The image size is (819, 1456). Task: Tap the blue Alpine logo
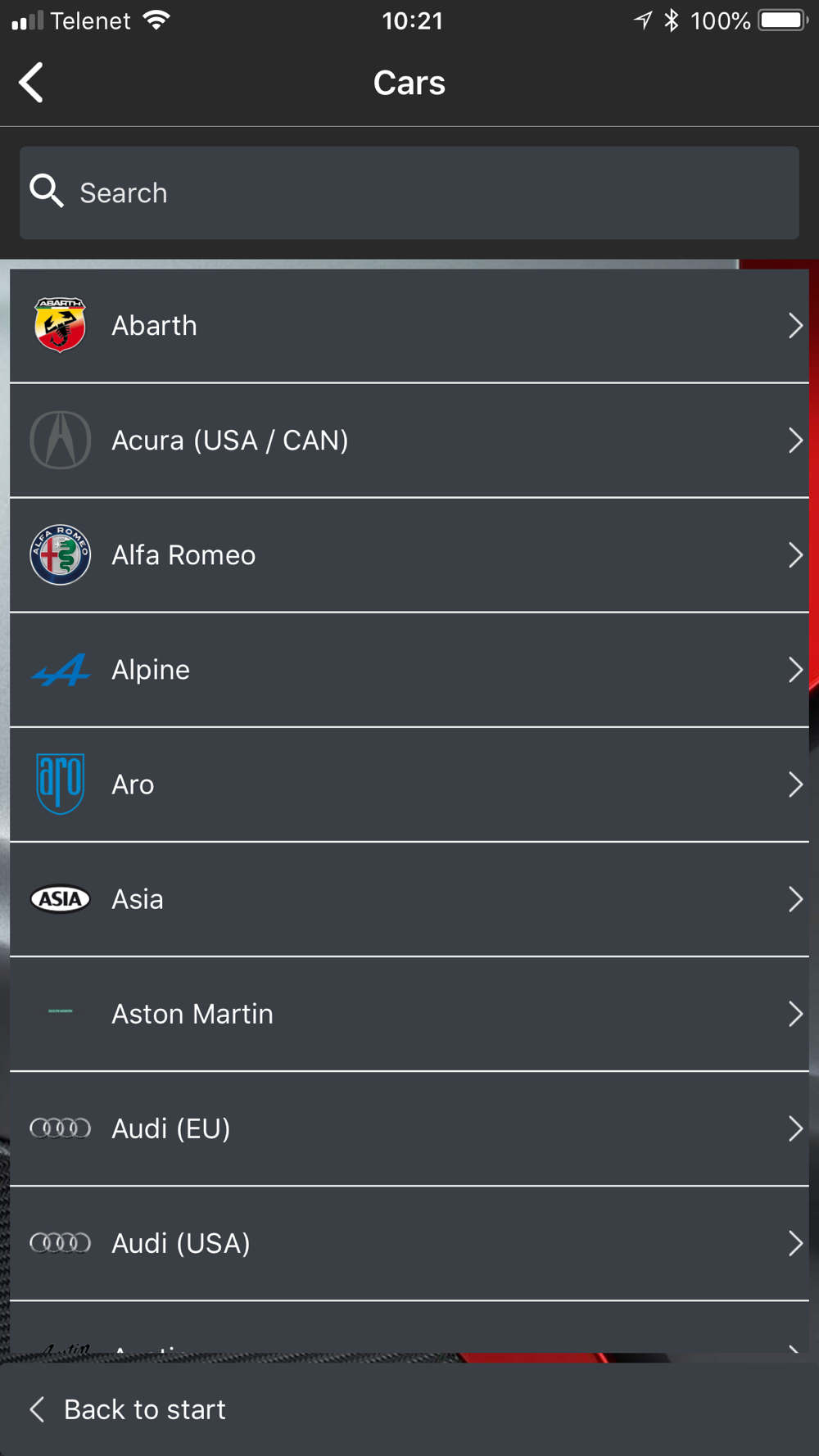(x=60, y=670)
